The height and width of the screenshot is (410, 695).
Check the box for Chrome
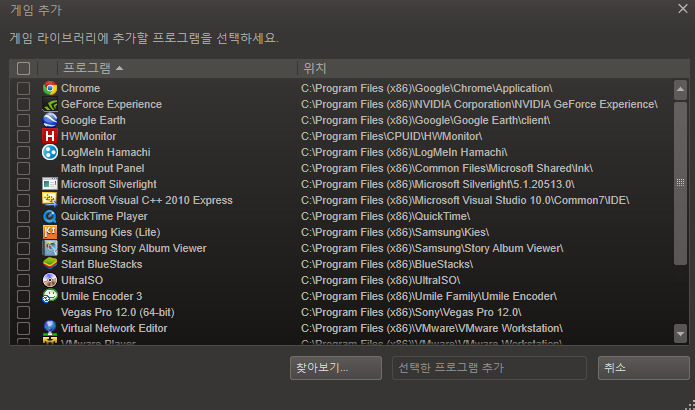23,88
